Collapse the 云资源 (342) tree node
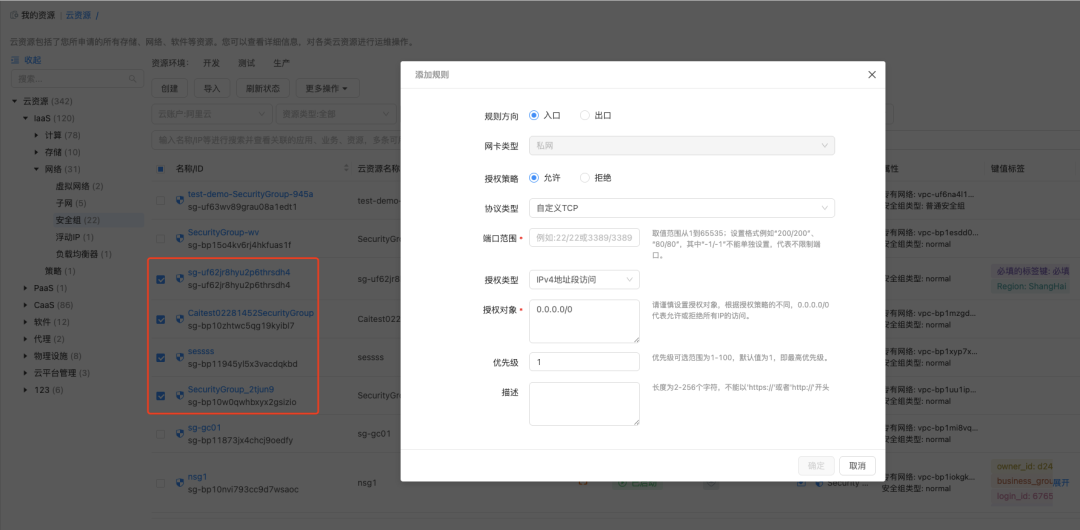Viewport: 1080px width, 530px height. (x=15, y=101)
